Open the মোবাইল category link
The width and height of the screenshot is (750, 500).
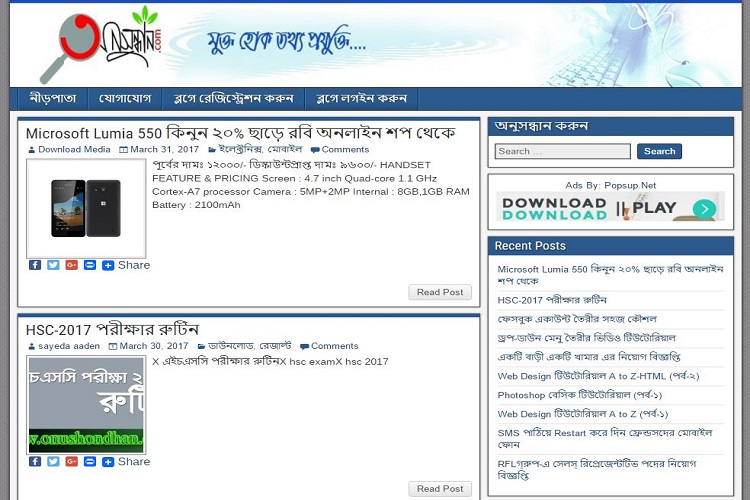(x=285, y=149)
